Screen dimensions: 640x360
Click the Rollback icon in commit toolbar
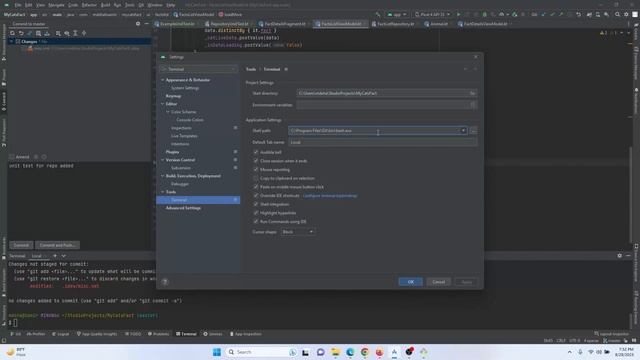tap(21, 33)
